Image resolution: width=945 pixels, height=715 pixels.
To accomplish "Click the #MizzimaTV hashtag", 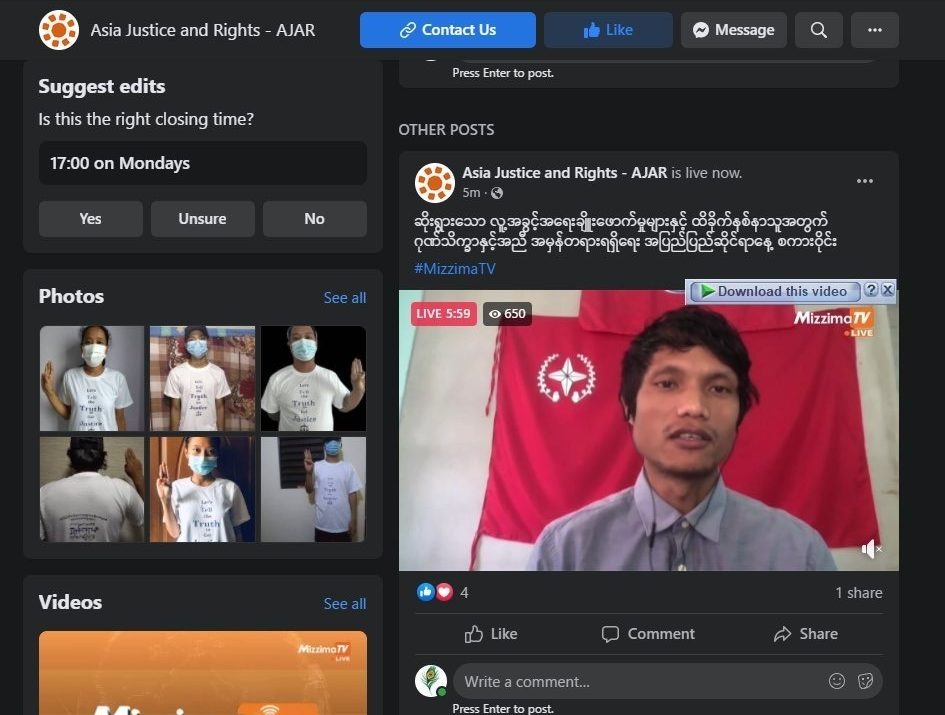I will 455,269.
